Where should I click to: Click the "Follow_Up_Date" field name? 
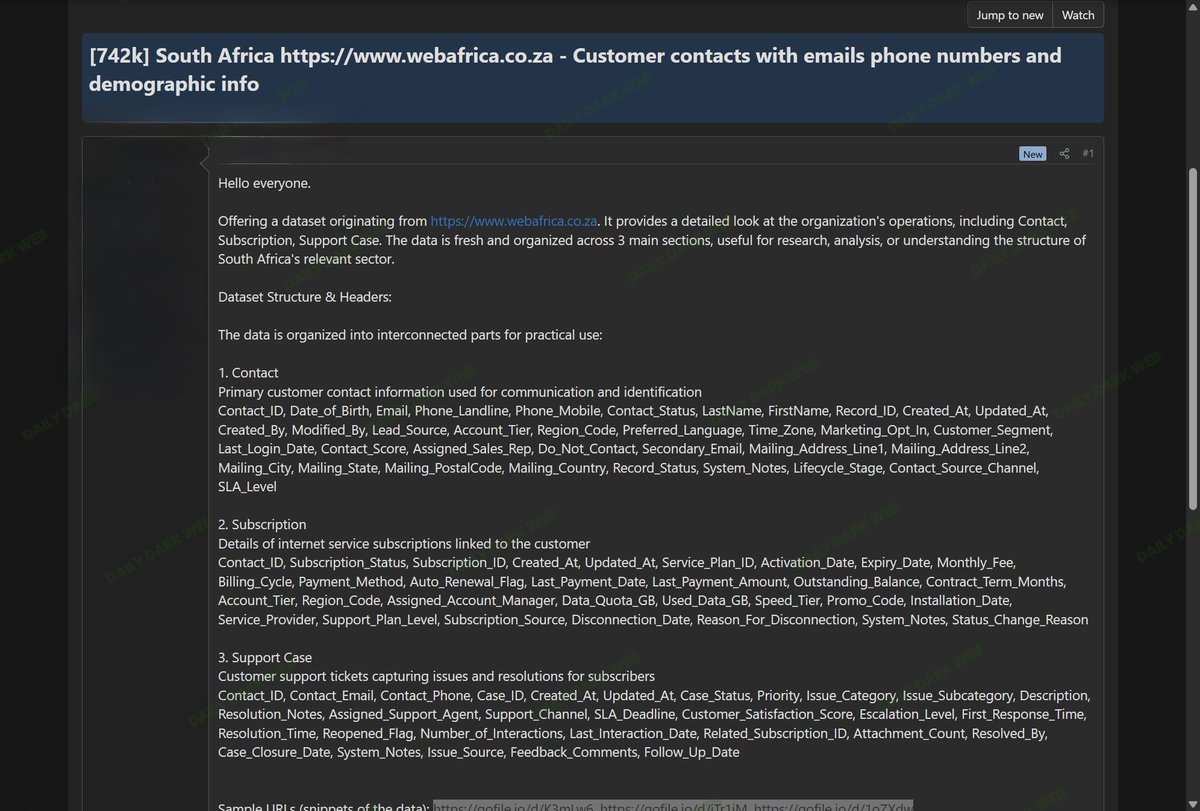pyautogui.click(x=692, y=753)
